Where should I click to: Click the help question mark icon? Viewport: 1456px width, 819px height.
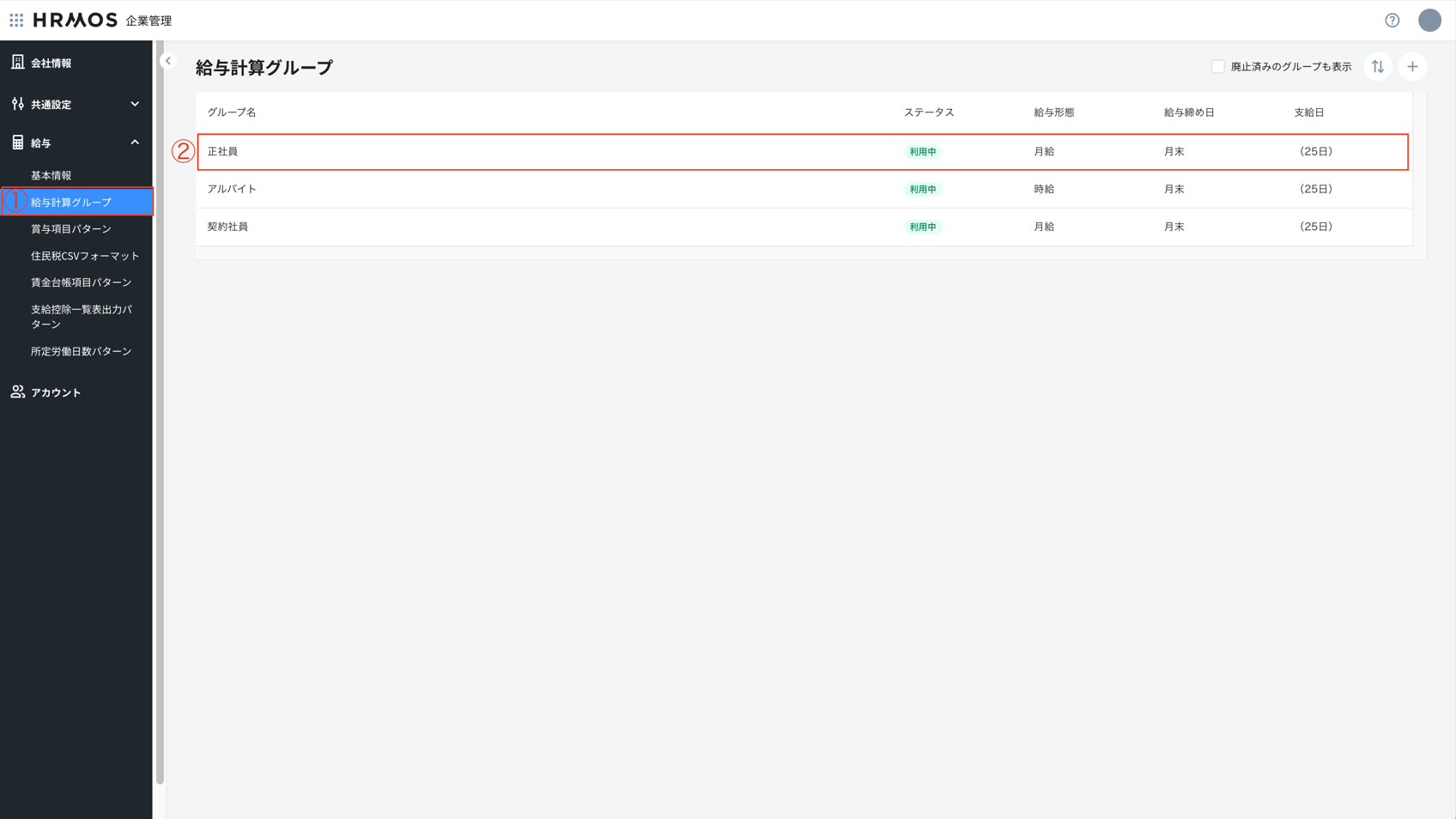[x=1392, y=21]
